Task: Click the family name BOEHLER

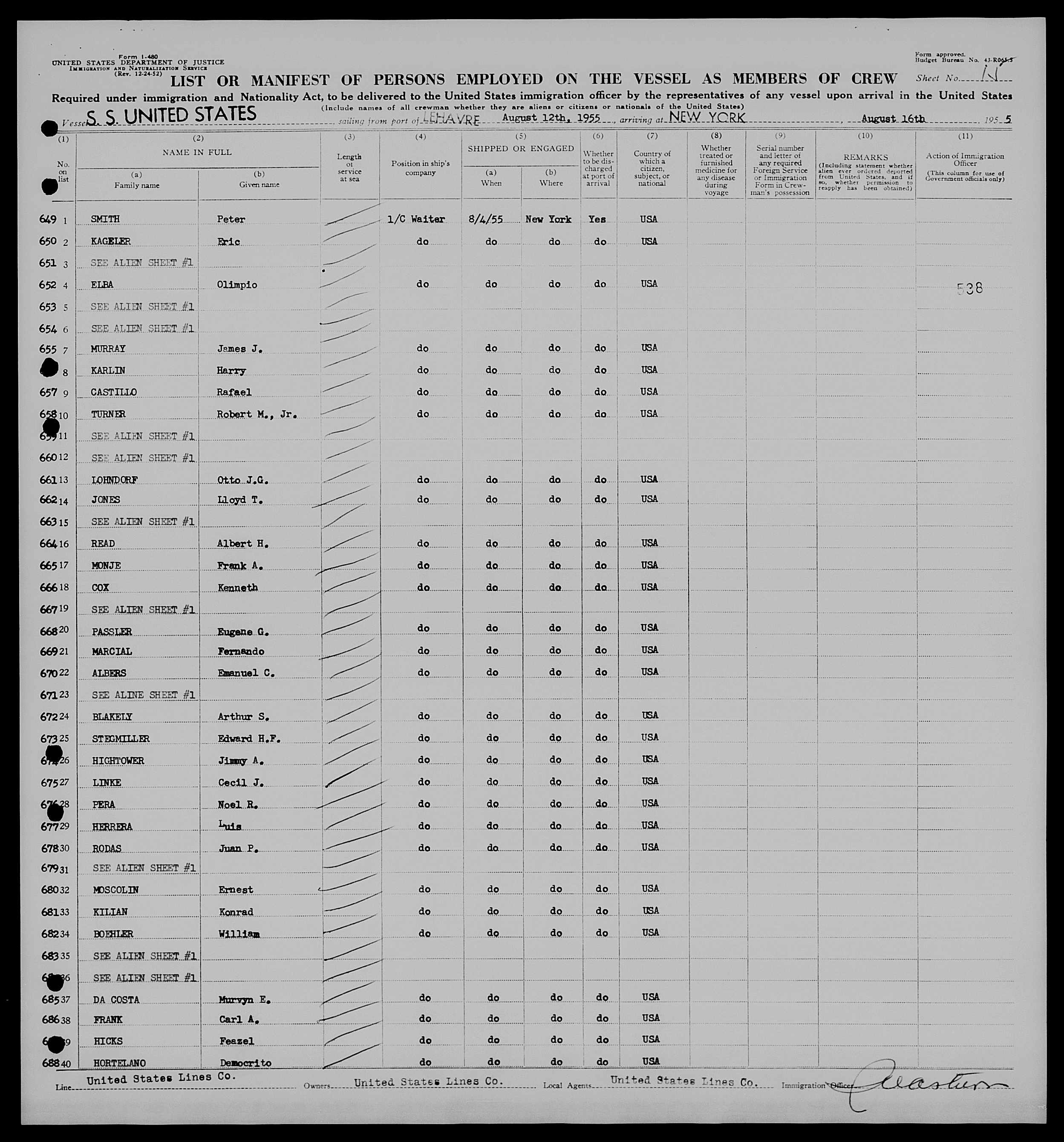Action: click(113, 934)
